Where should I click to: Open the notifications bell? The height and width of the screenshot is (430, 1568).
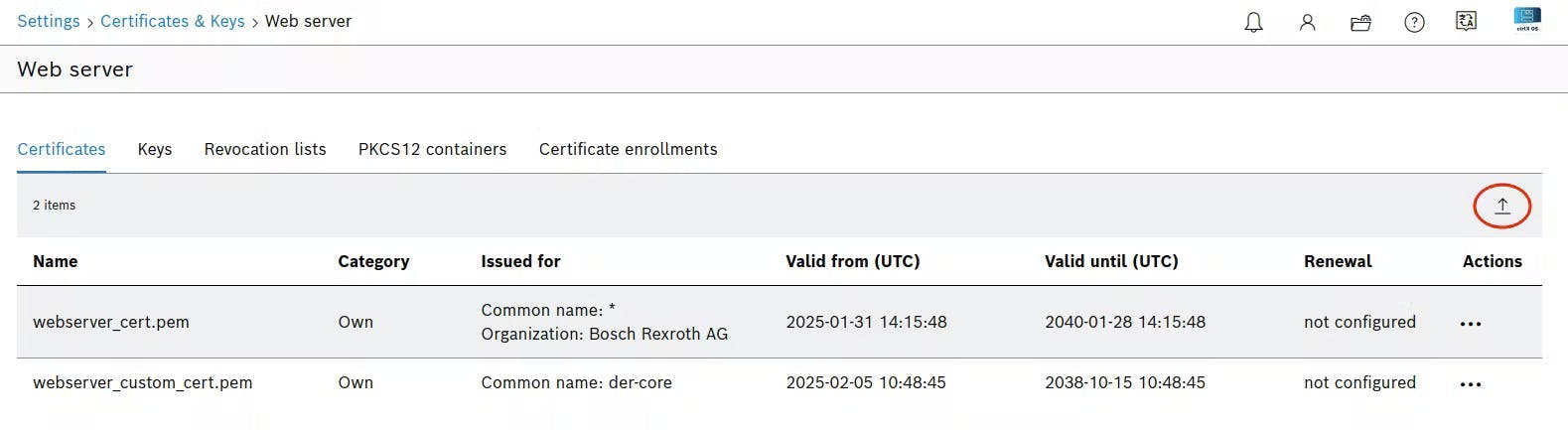coord(1253,22)
